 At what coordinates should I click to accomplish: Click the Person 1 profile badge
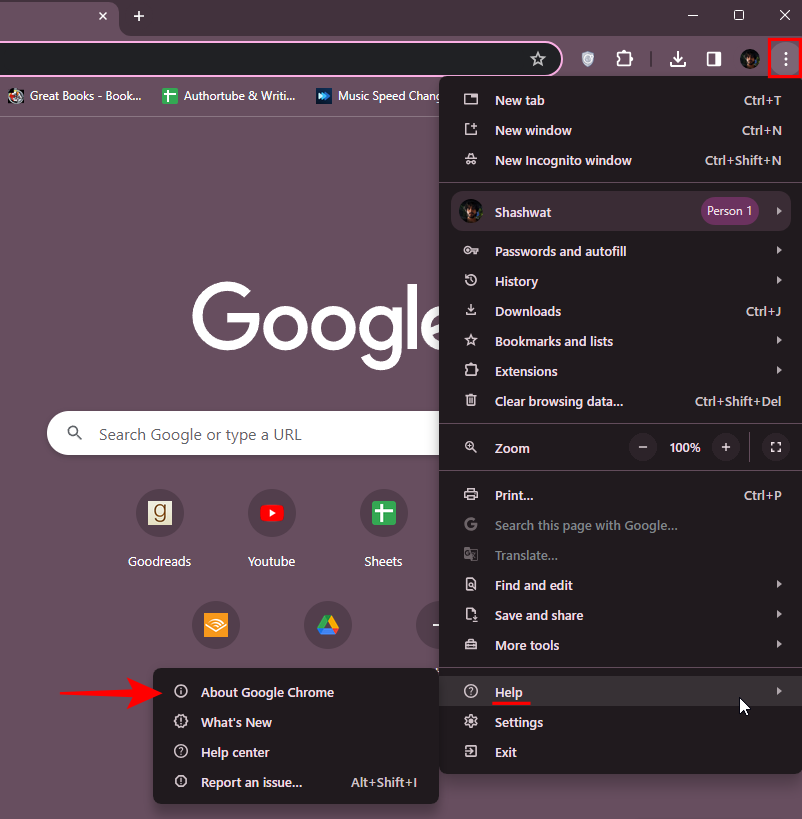point(729,211)
